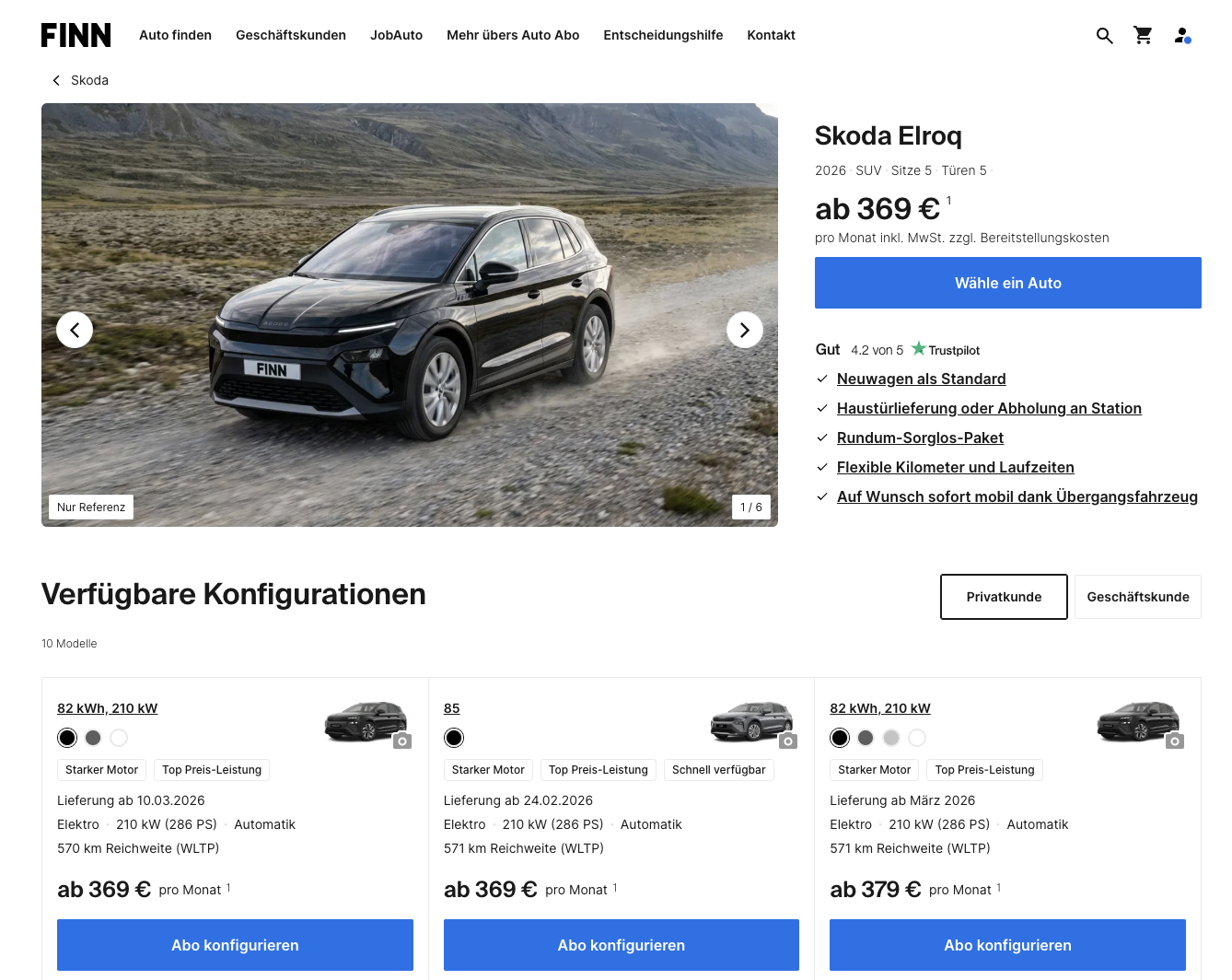Open third card's car thumbnail image

1138,721
